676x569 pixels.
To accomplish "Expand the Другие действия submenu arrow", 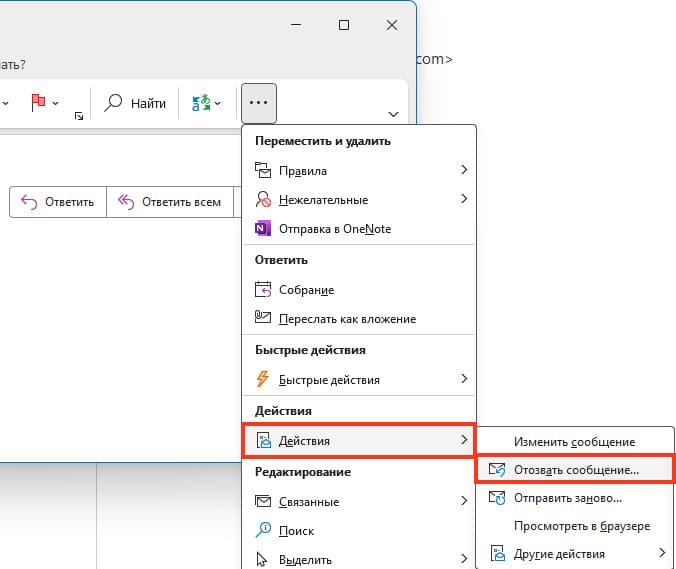I will (x=662, y=552).
